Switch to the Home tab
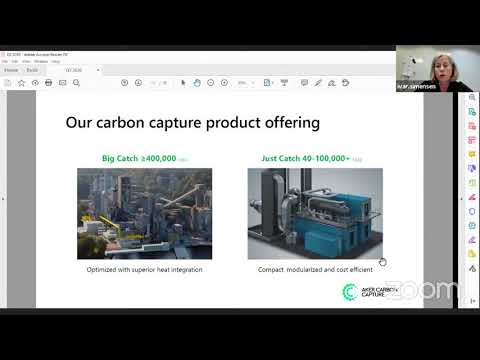 coord(11,70)
